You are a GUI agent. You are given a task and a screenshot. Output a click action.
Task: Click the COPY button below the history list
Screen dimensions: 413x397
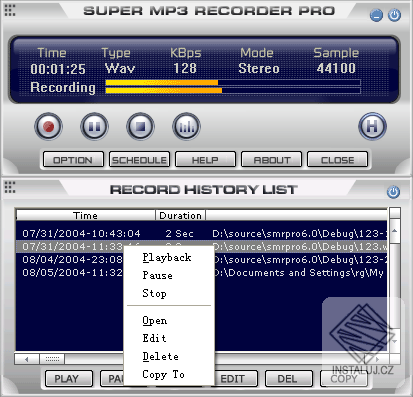344,378
